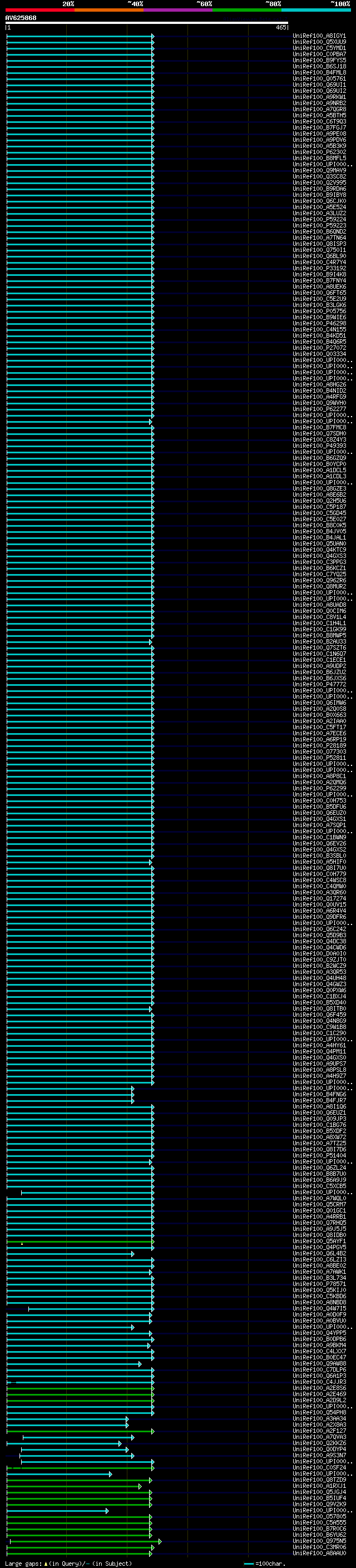Viewport: 356px width, 1568px height.
Task: Select label UniRef100_B8B7U0
Action: click(319, 1174)
